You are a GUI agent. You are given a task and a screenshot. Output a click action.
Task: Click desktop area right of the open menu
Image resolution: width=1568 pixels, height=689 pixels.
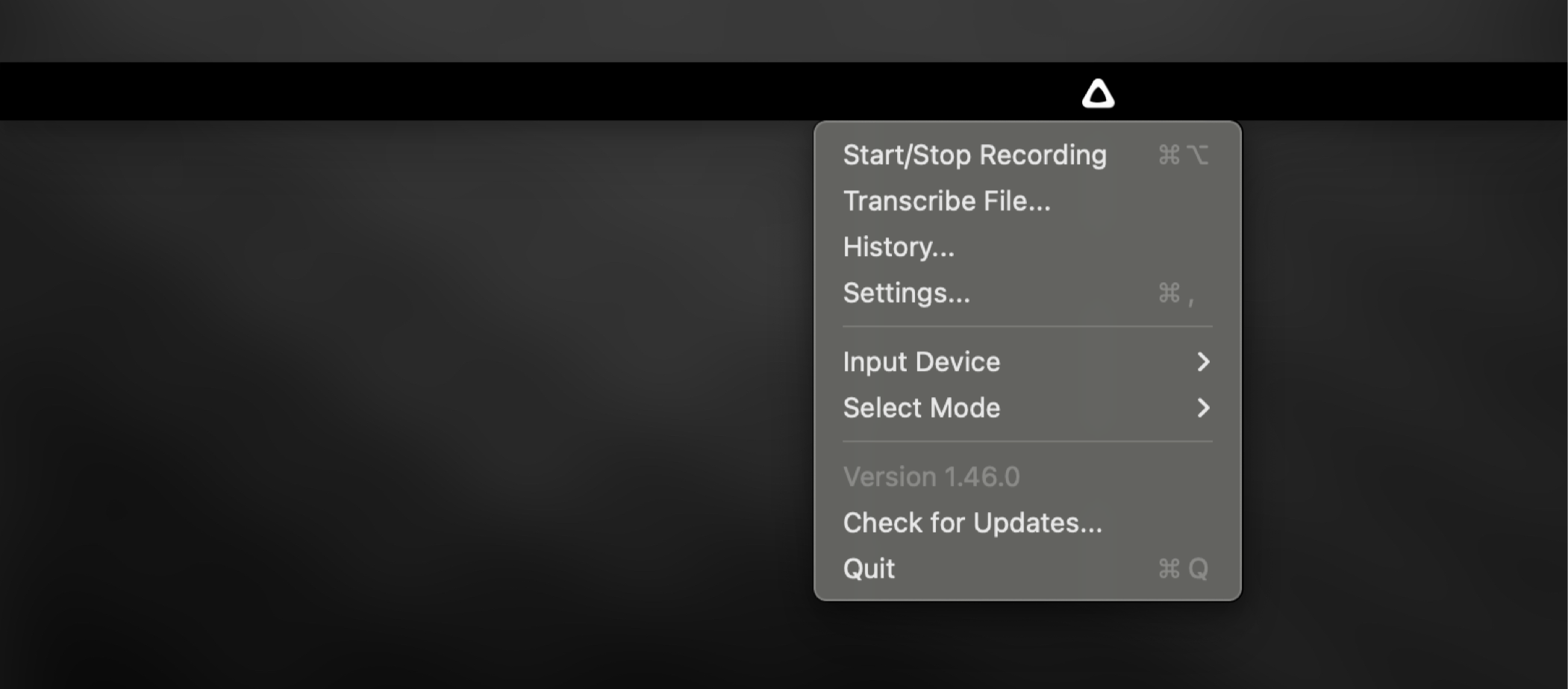tap(1403, 373)
